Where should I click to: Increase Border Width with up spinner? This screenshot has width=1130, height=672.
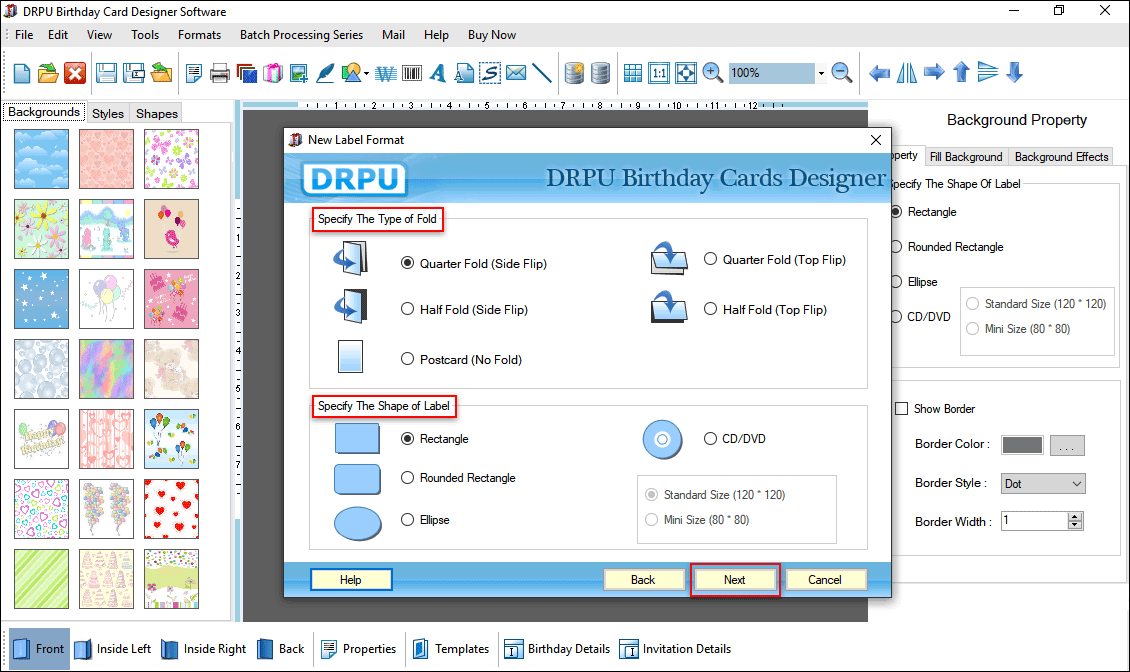point(1075,516)
